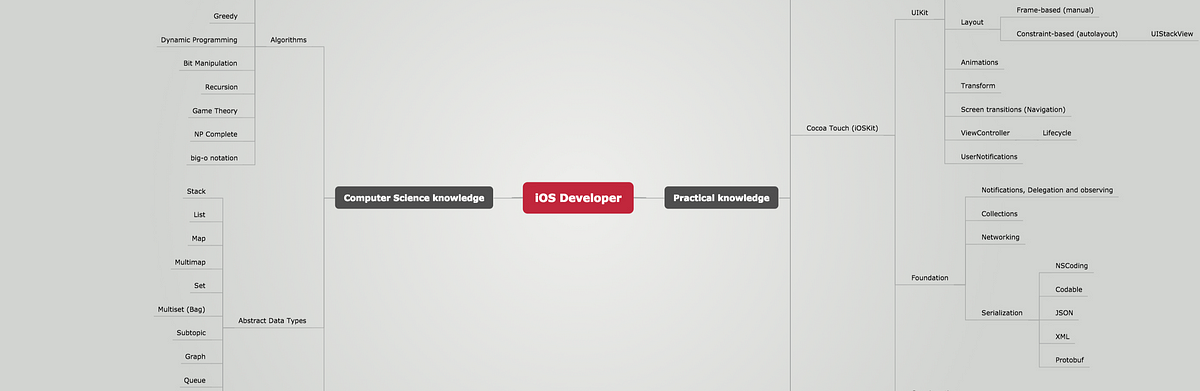
Task: Click Notifications, Delegation and observing node
Action: (1047, 190)
